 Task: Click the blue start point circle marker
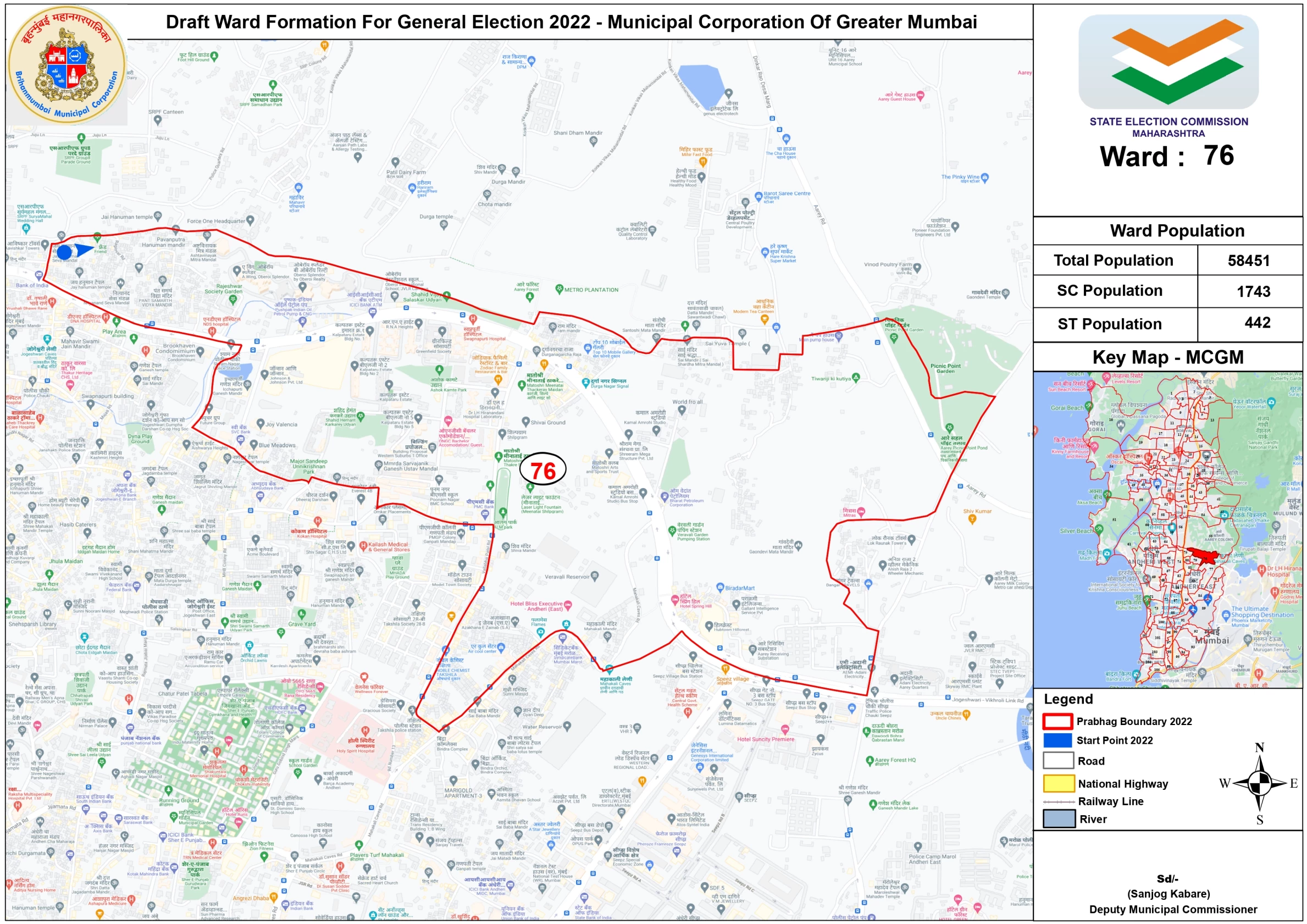(64, 252)
